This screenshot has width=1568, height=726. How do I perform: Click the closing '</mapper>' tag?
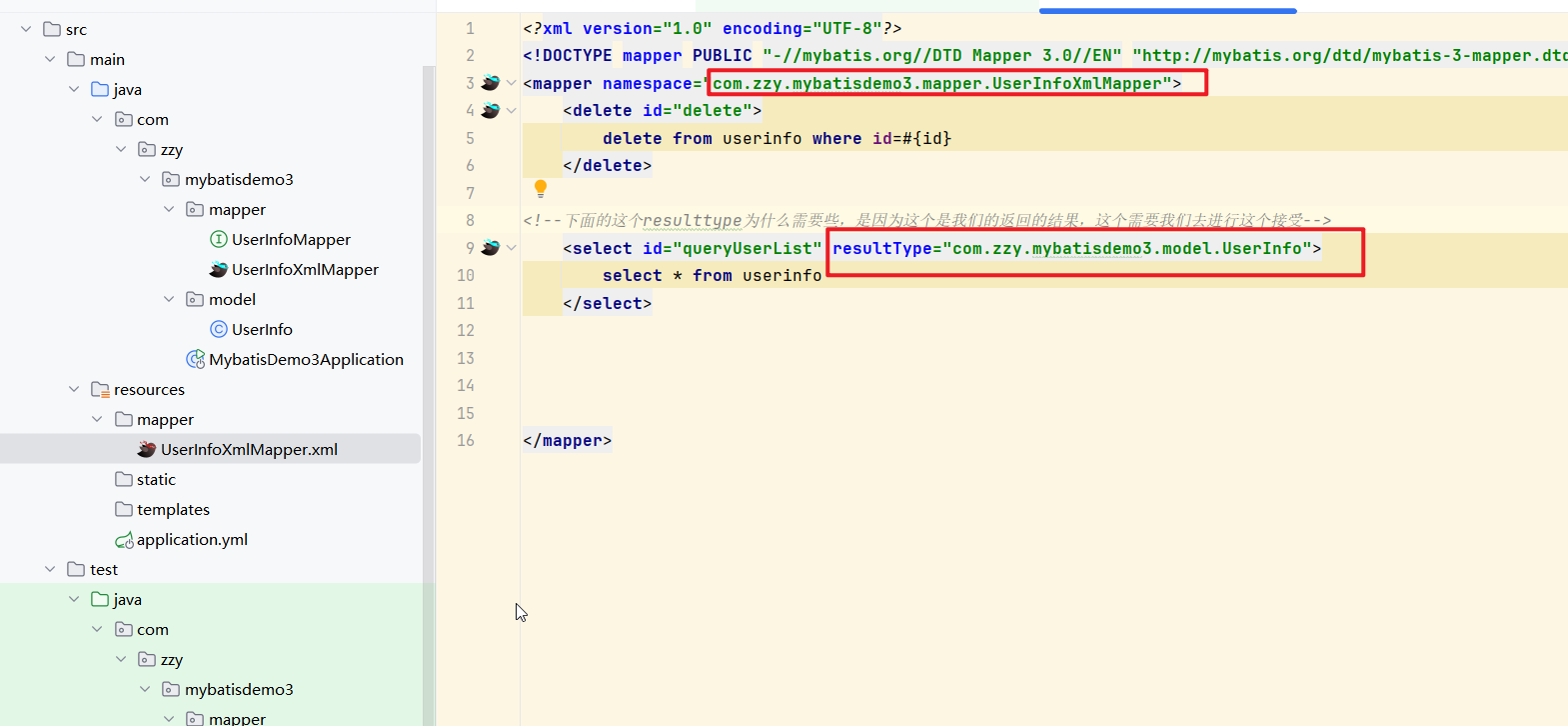click(567, 440)
